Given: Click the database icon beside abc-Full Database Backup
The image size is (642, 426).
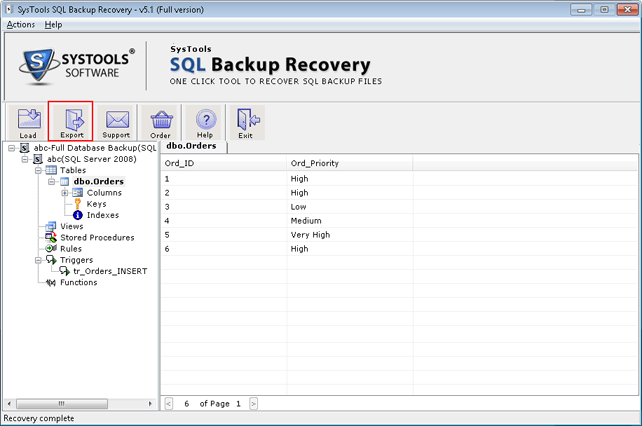Looking at the screenshot, I should coord(25,148).
